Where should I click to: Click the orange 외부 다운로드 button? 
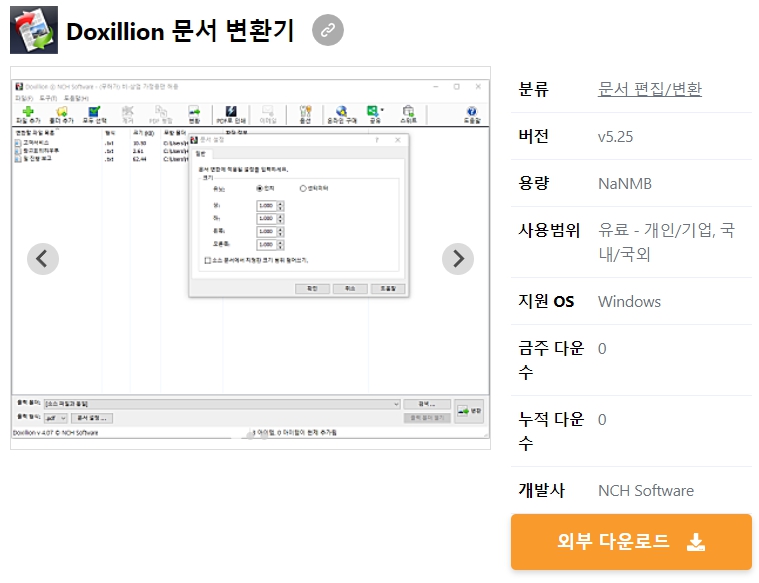631,541
